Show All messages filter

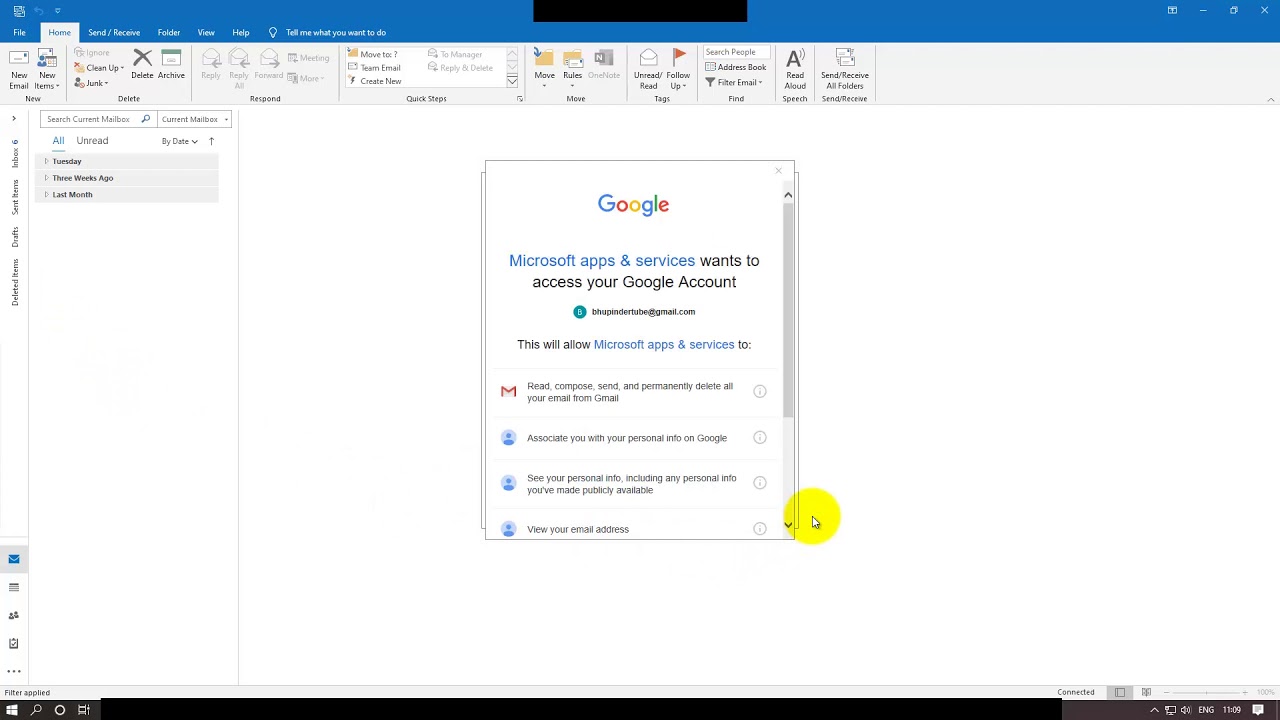point(58,141)
